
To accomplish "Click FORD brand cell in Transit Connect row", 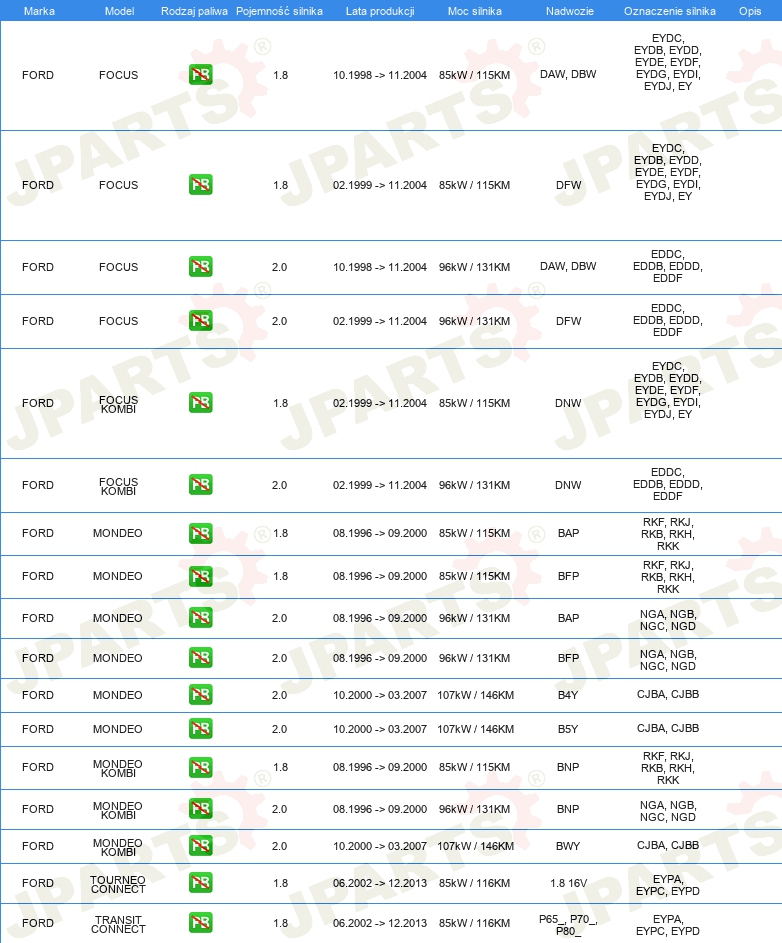I will [37, 923].
